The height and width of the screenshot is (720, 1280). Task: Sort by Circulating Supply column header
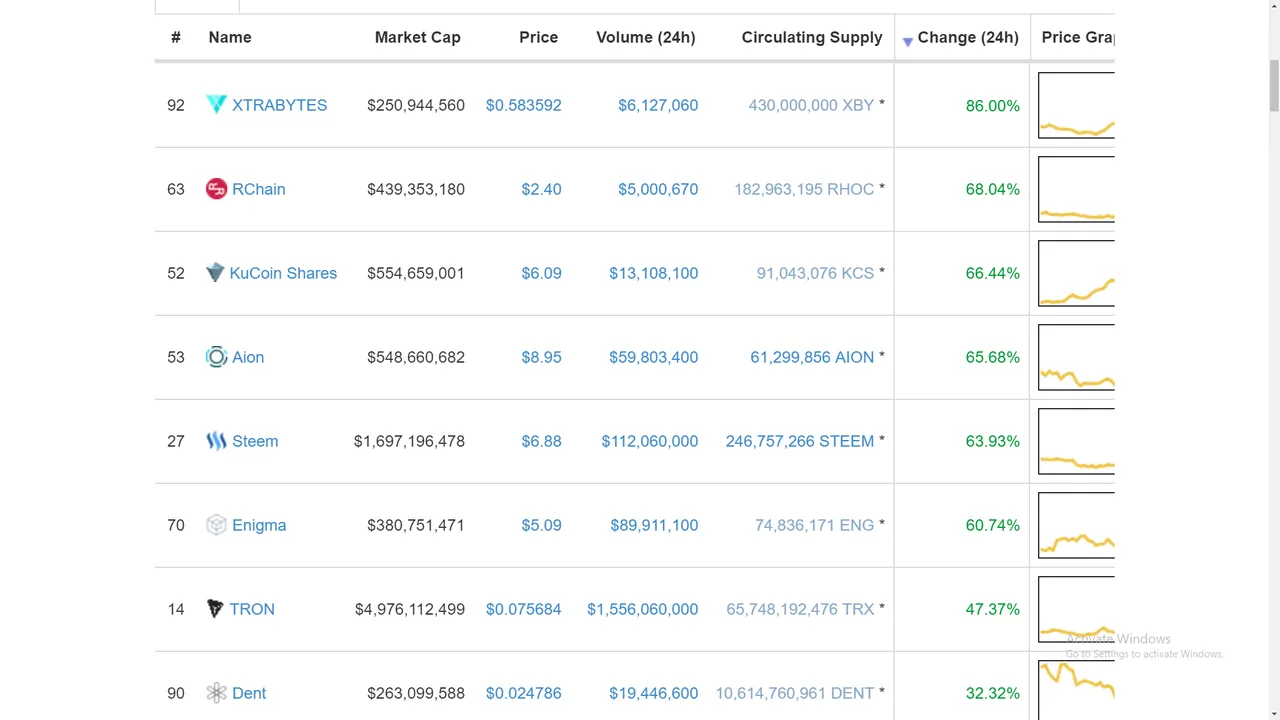[x=812, y=37]
